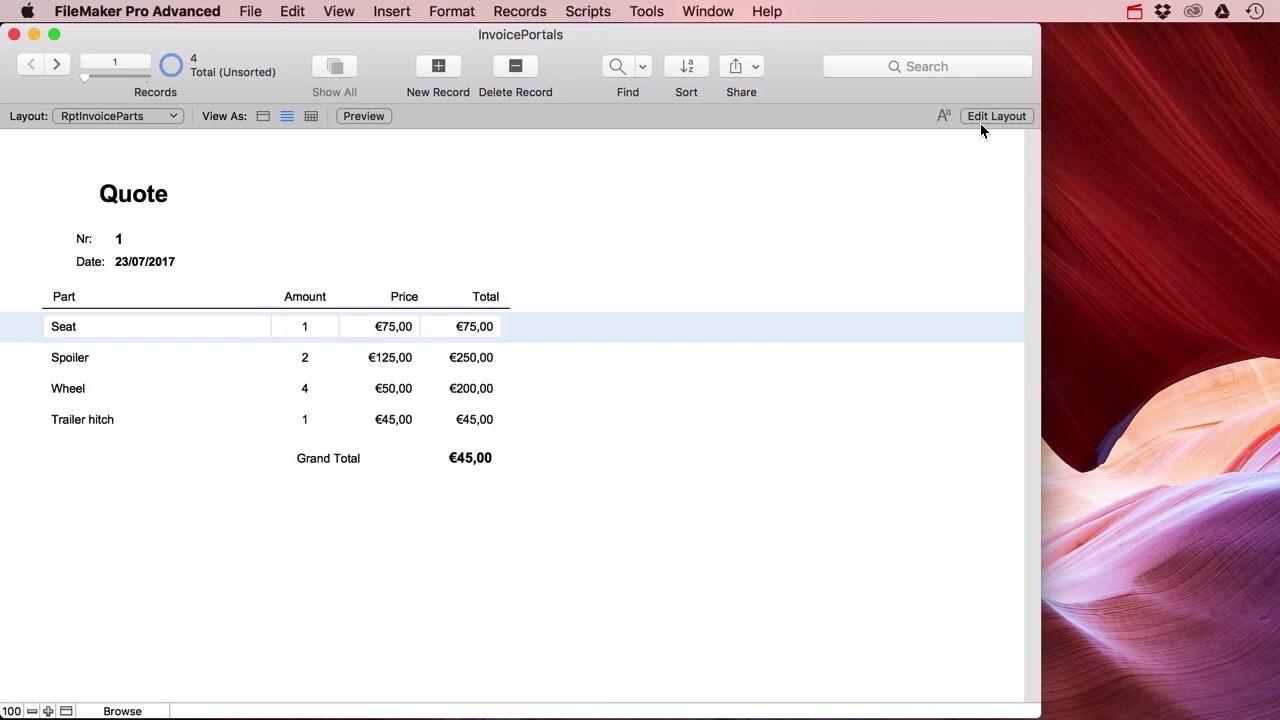Viewport: 1280px width, 720px height.
Task: Adjust the record navigation slider
Action: (x=85, y=77)
